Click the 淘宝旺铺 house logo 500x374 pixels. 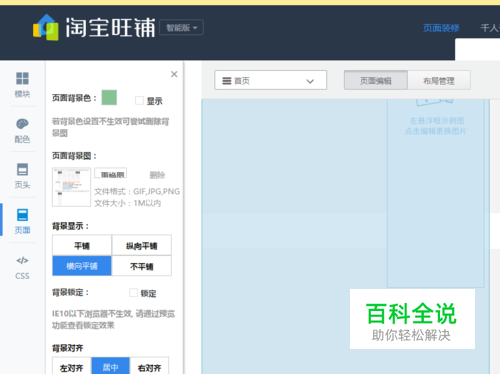click(x=46, y=27)
